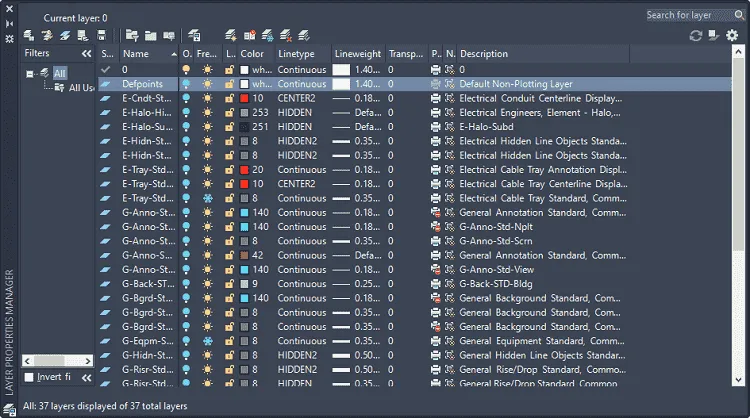
Task: Click the Search for layer field
Action: pos(689,15)
